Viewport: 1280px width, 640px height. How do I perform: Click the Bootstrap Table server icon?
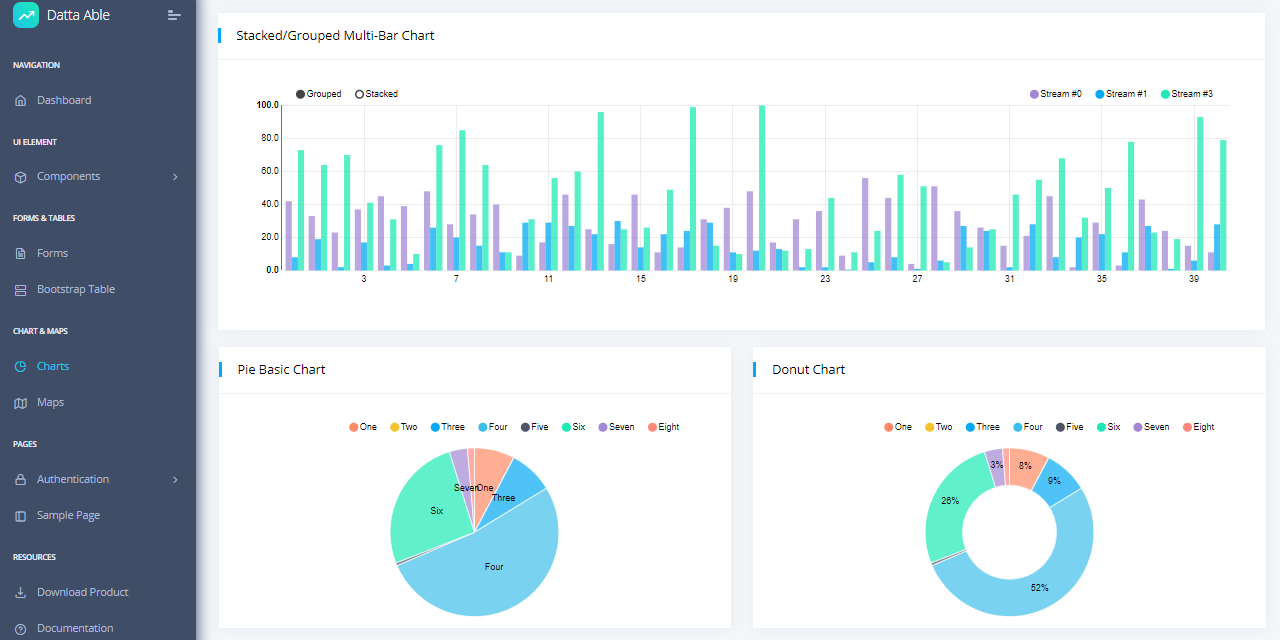click(x=21, y=290)
